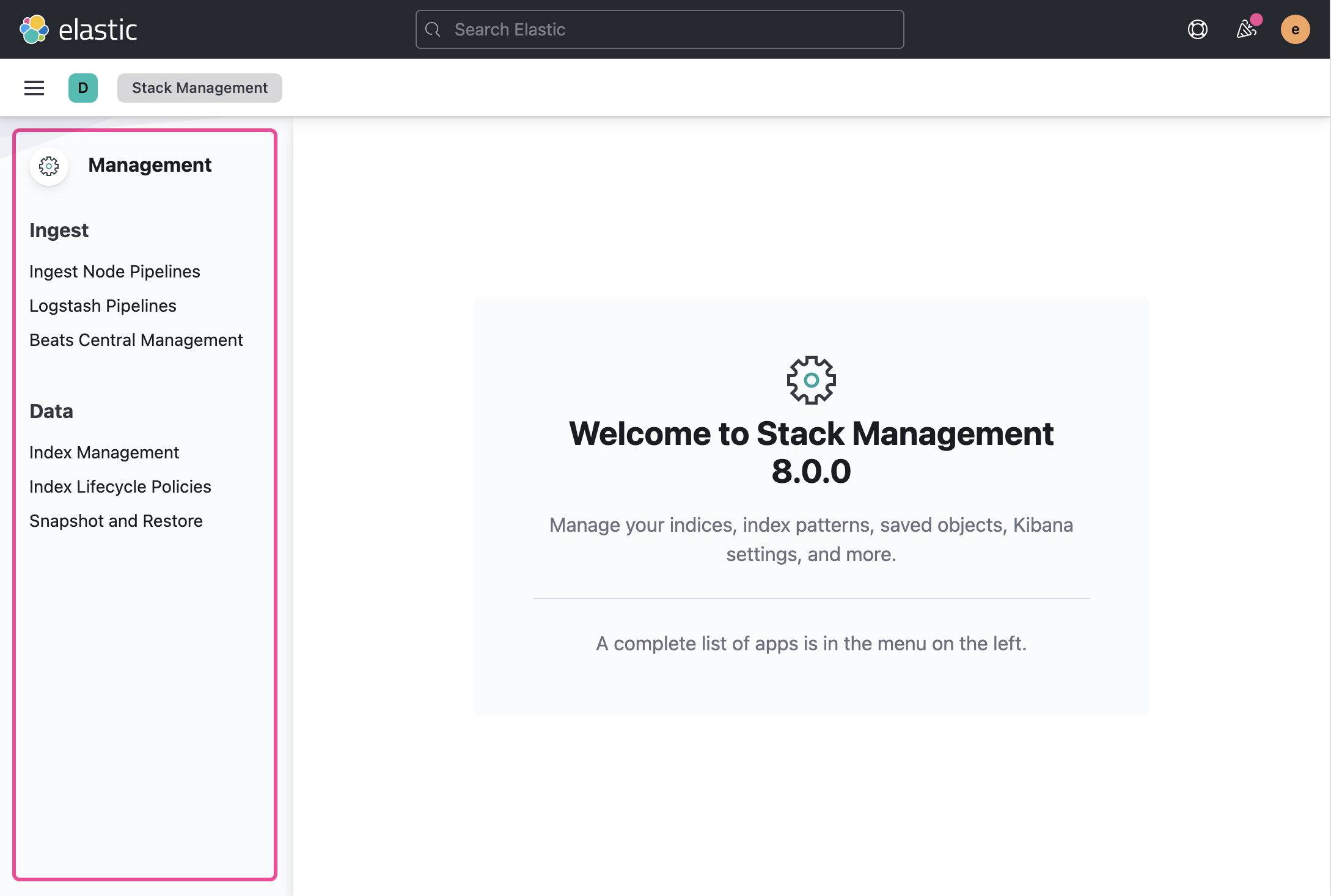Open user avatar menu labeled e

point(1295,29)
